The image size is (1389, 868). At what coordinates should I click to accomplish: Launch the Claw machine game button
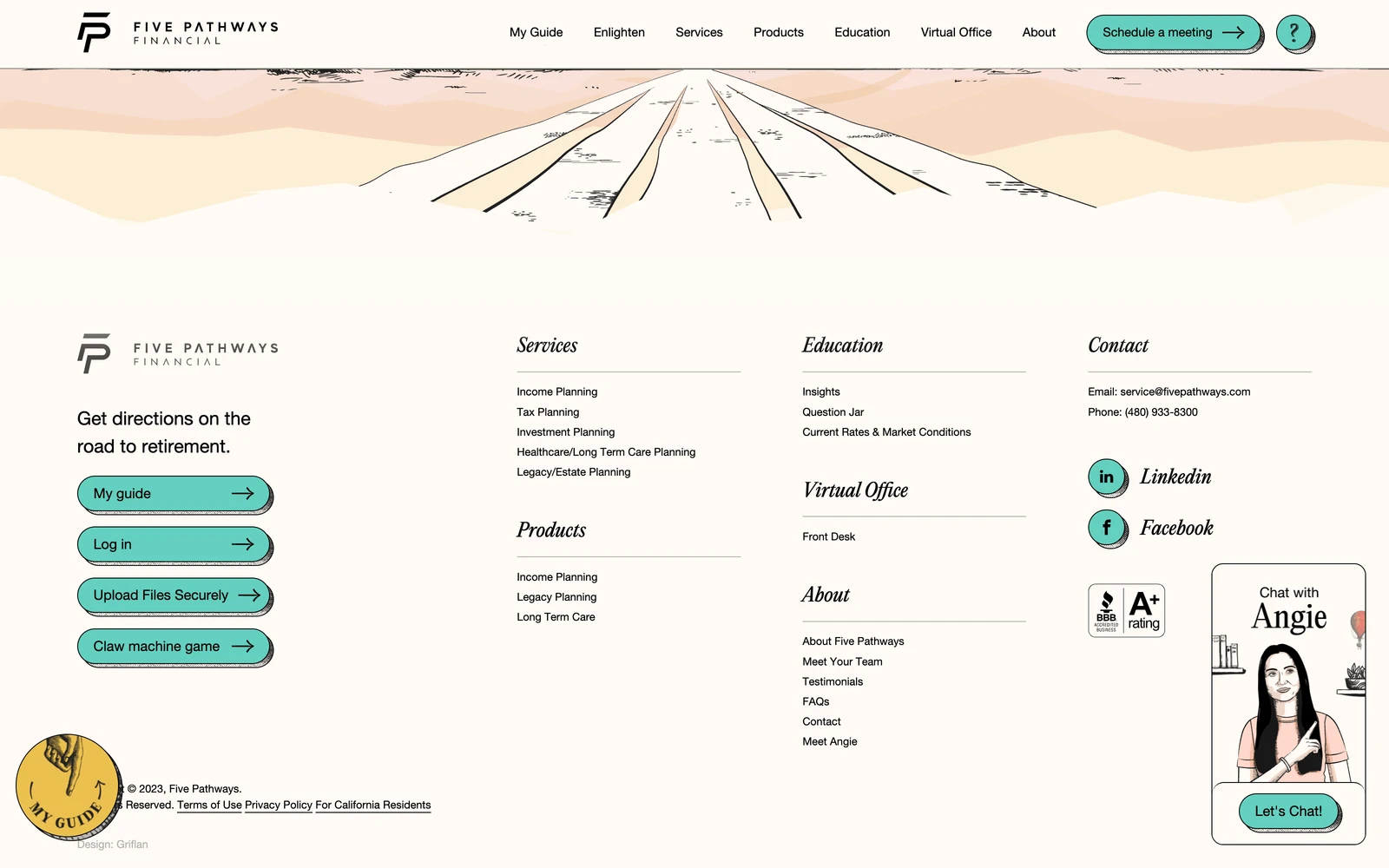174,648
